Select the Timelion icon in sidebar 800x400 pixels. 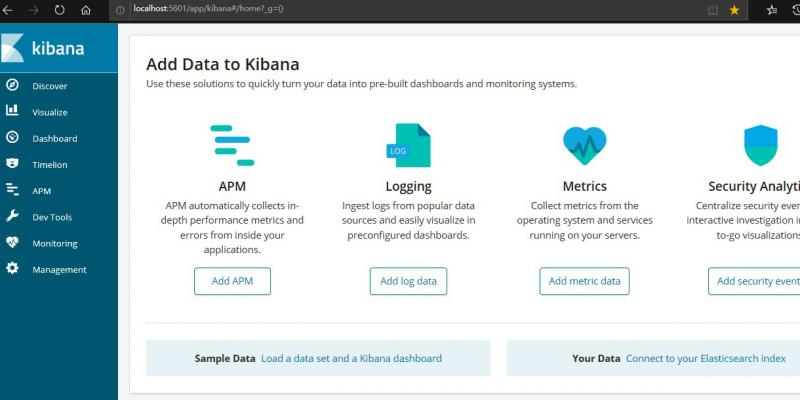[12, 164]
